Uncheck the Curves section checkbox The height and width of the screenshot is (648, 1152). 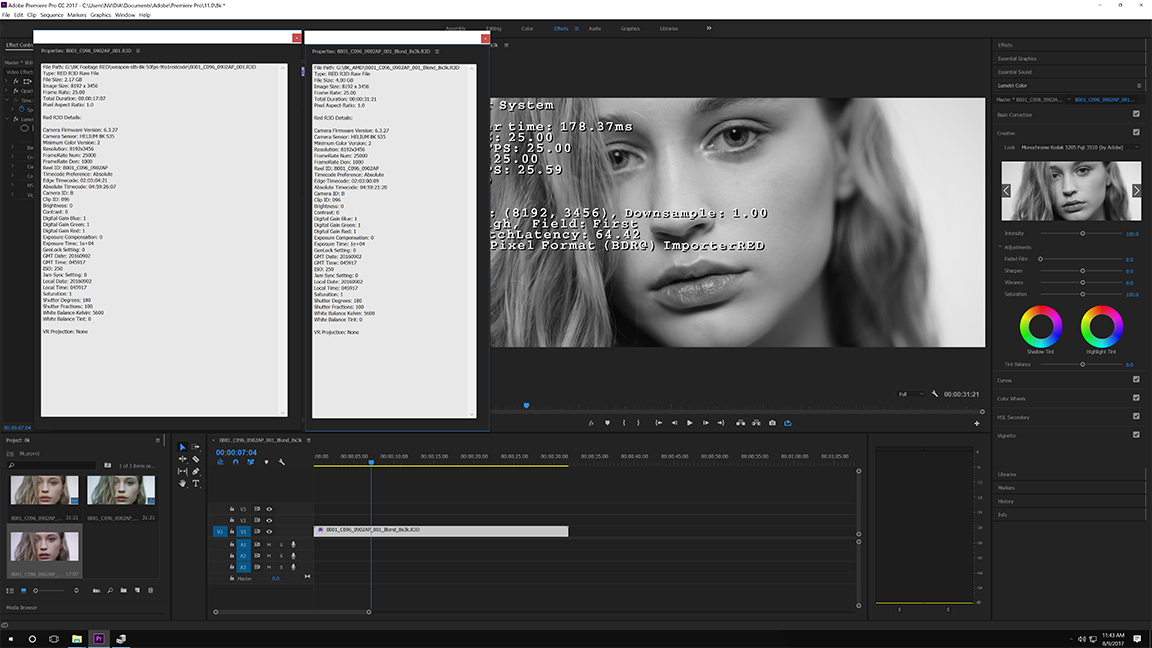point(1136,380)
